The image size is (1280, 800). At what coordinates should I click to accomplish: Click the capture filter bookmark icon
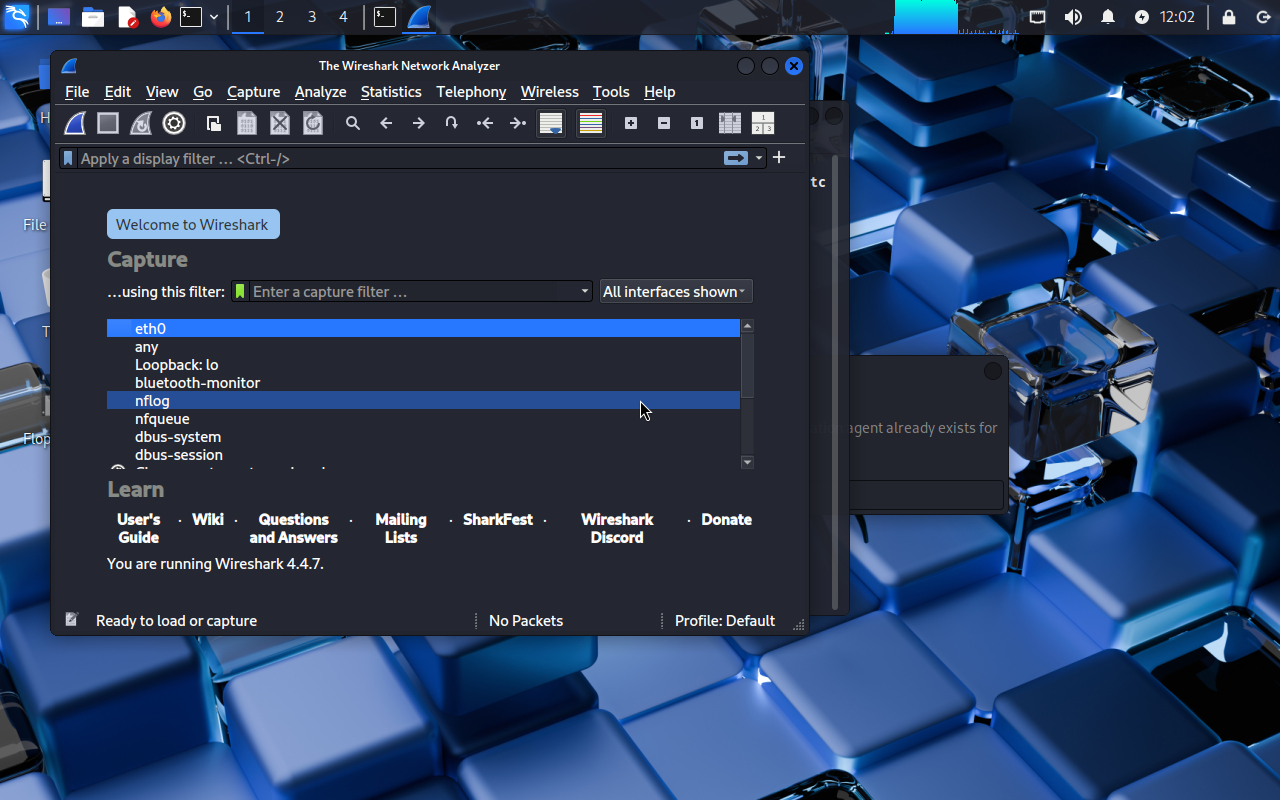click(240, 291)
